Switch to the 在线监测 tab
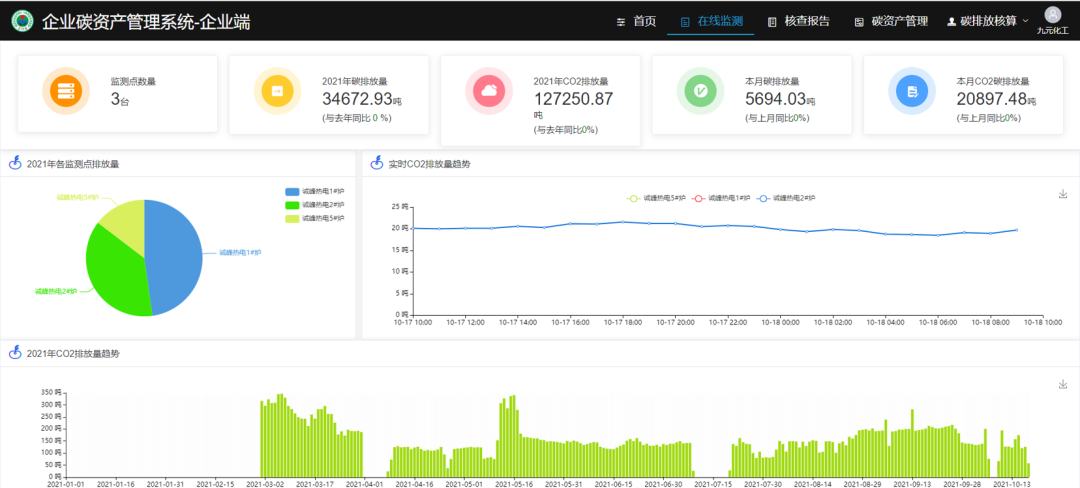The width and height of the screenshot is (1080, 488). pos(711,21)
